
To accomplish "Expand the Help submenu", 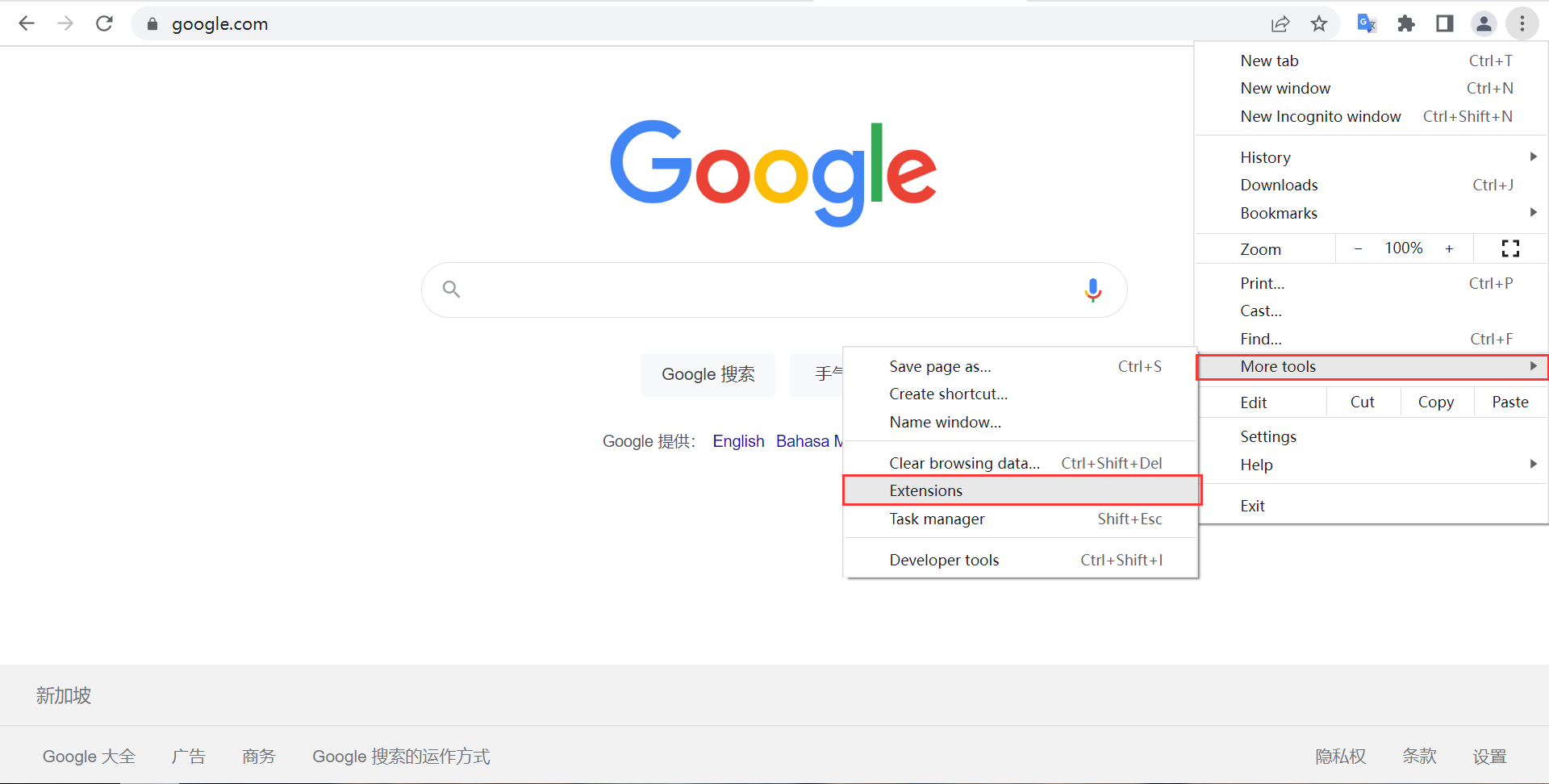I will coord(1372,465).
